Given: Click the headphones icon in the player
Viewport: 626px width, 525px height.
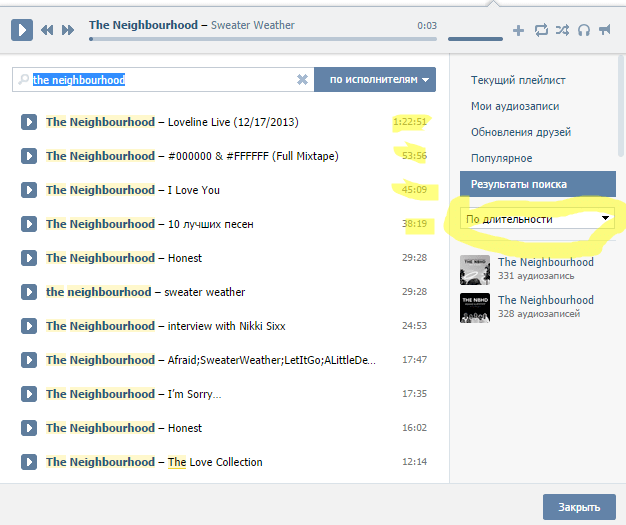Looking at the screenshot, I should (x=584, y=30).
